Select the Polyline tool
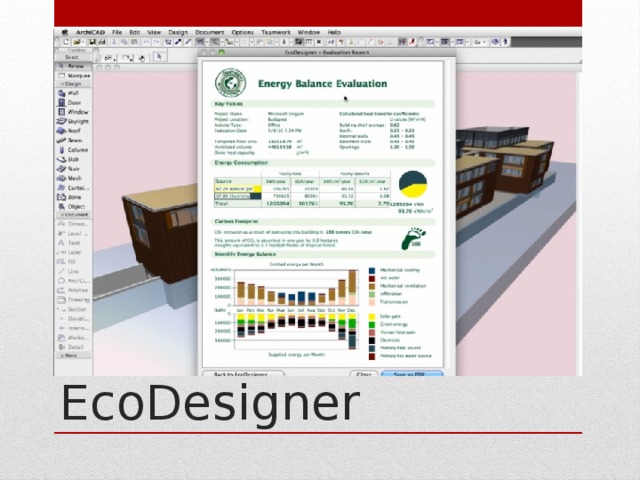The width and height of the screenshot is (640, 480). [73, 290]
